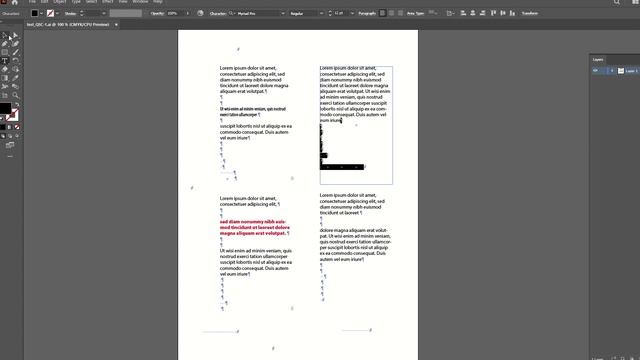Select the Blend tool

(x=15, y=87)
